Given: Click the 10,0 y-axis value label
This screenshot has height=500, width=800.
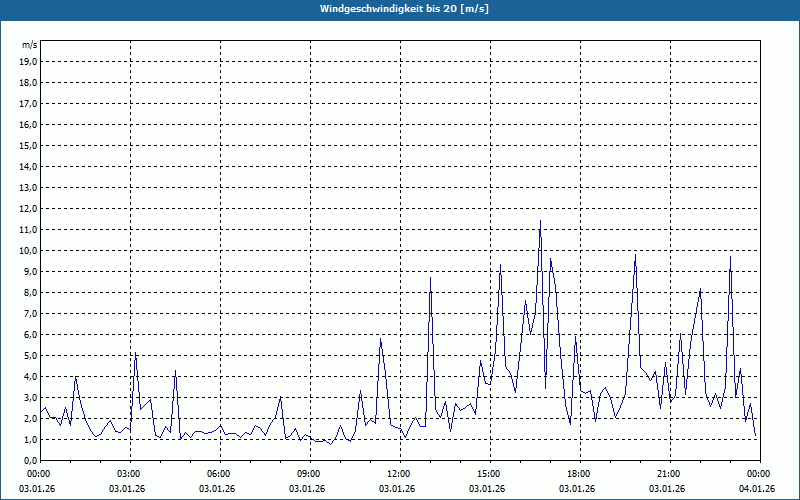Looking at the screenshot, I should pyautogui.click(x=28, y=251).
